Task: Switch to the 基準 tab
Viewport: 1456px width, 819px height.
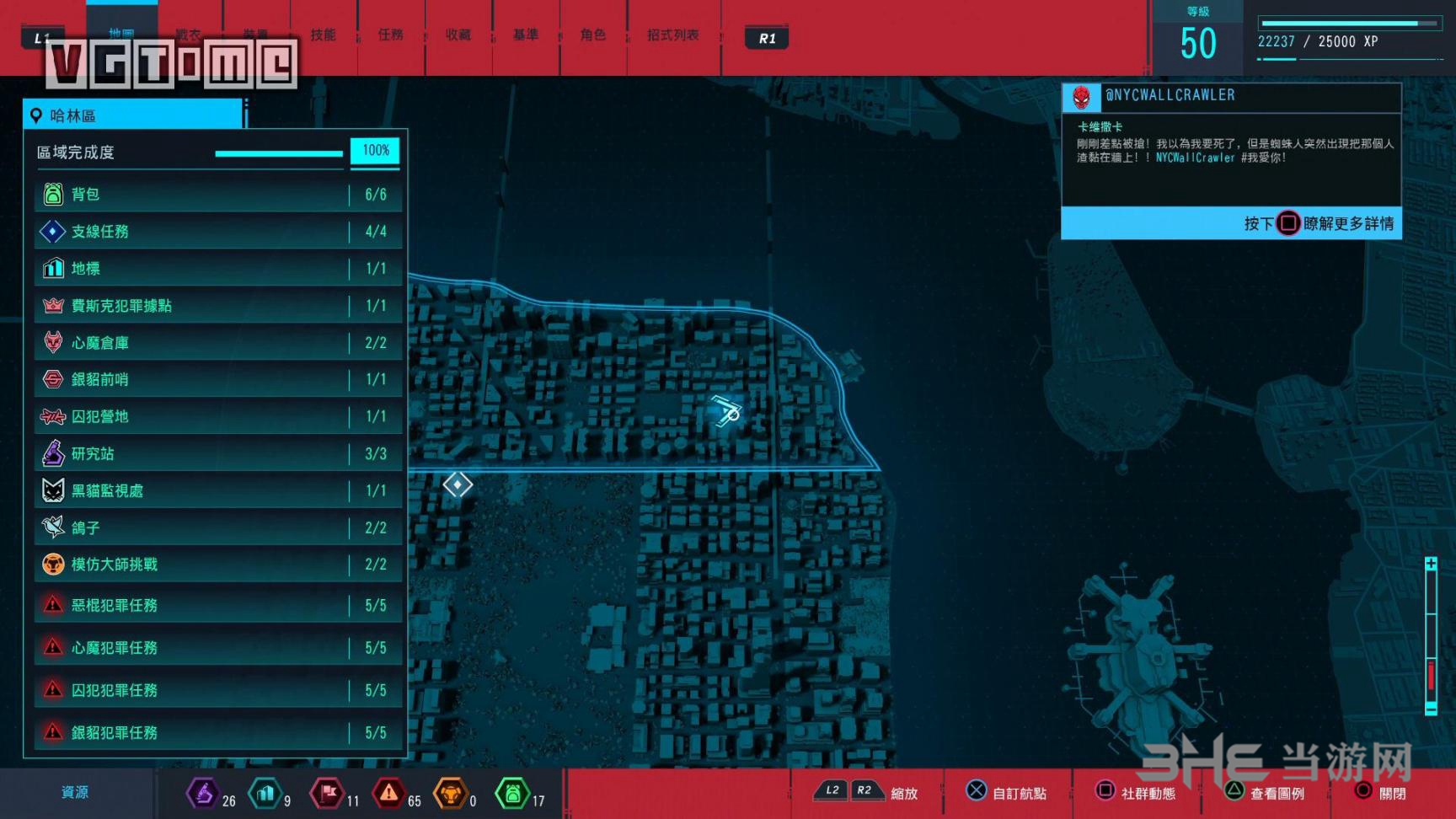Action: coord(525,35)
